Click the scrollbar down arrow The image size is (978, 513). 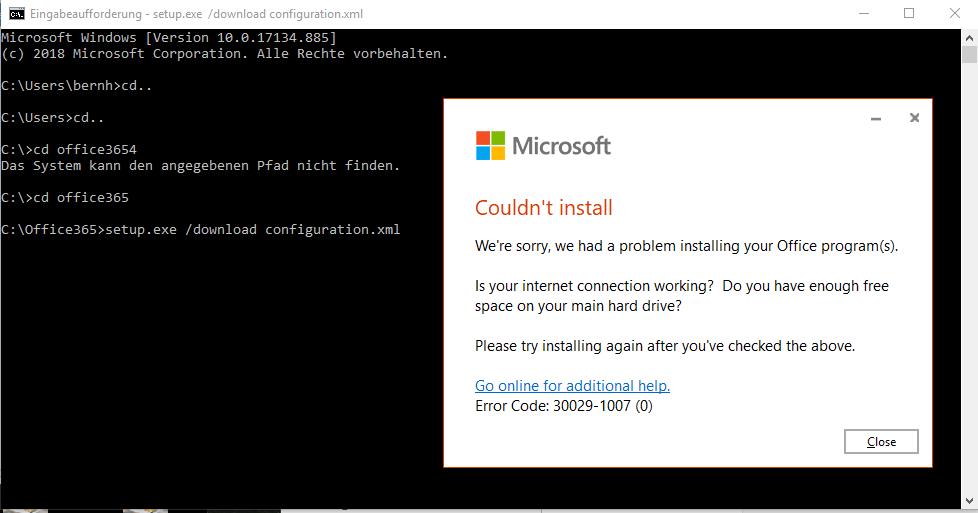point(969,501)
